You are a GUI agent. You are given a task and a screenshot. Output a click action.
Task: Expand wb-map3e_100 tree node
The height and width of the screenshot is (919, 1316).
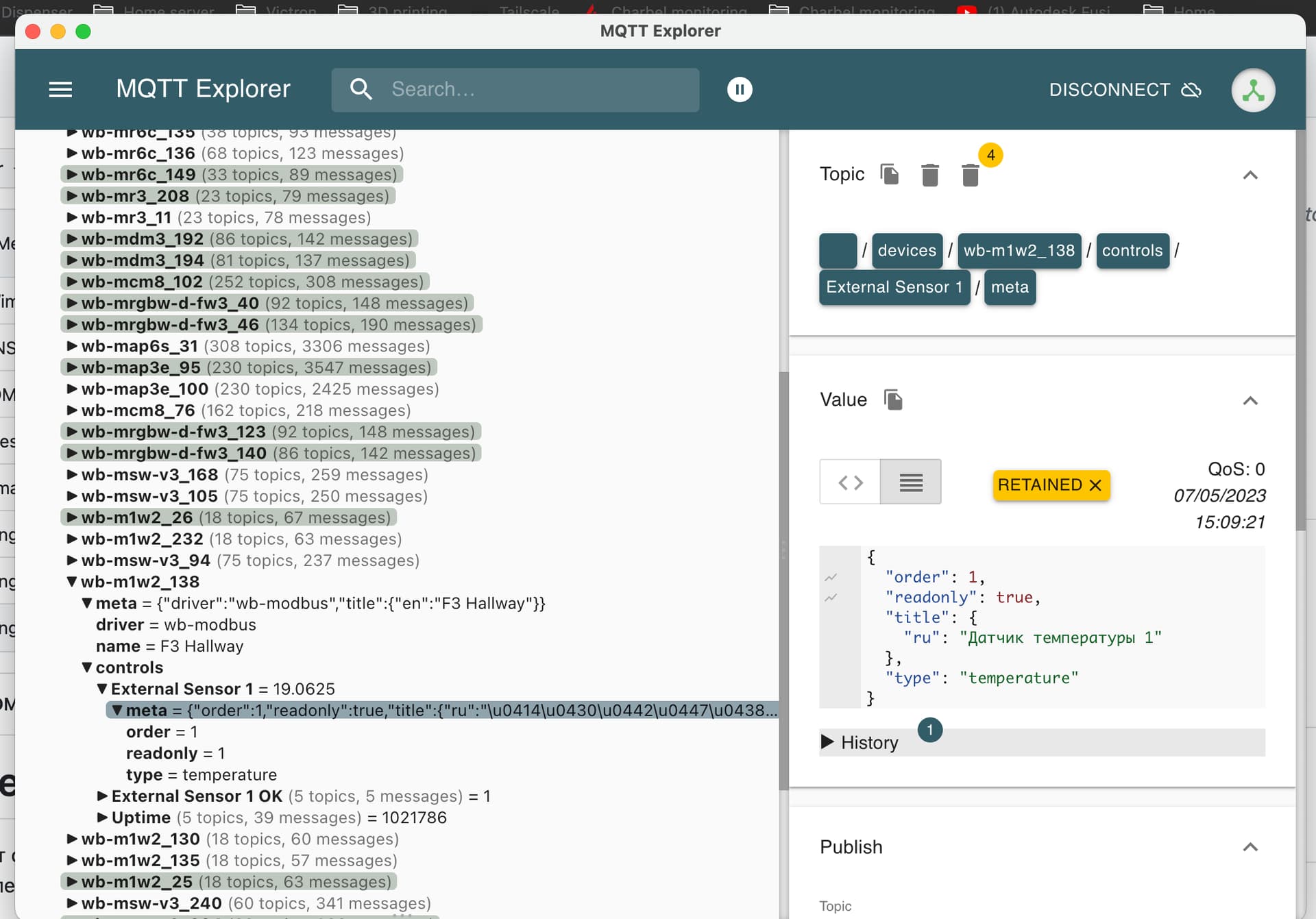pyautogui.click(x=71, y=389)
